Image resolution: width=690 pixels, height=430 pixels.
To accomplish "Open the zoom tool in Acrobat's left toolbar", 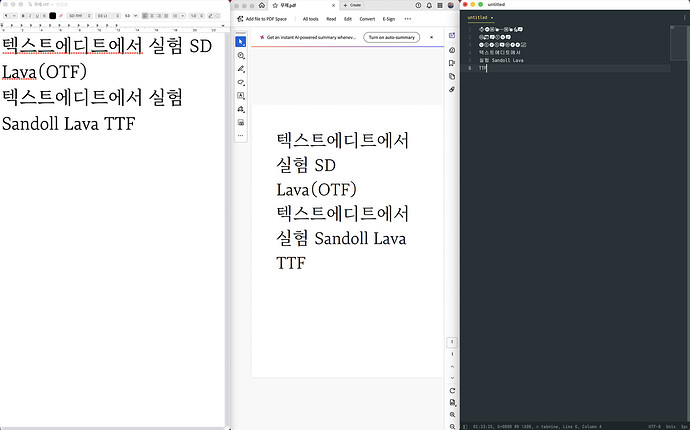I will (x=241, y=55).
